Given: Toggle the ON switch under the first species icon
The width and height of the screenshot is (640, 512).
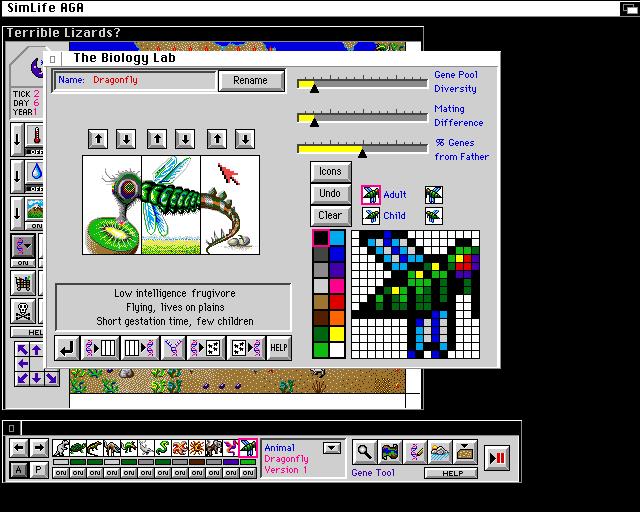Looking at the screenshot, I should coord(61,473).
